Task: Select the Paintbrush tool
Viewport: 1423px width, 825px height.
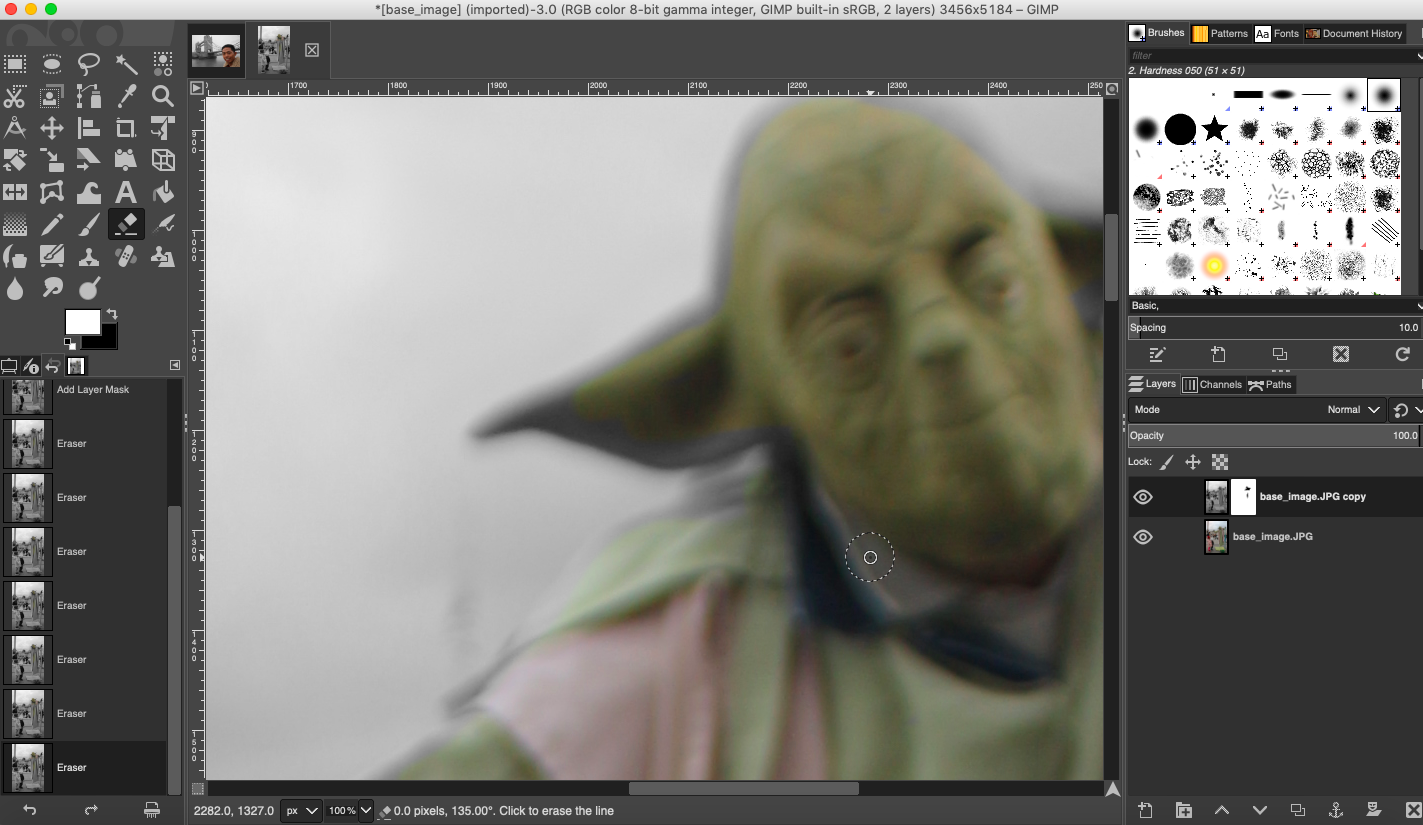Action: point(89,224)
